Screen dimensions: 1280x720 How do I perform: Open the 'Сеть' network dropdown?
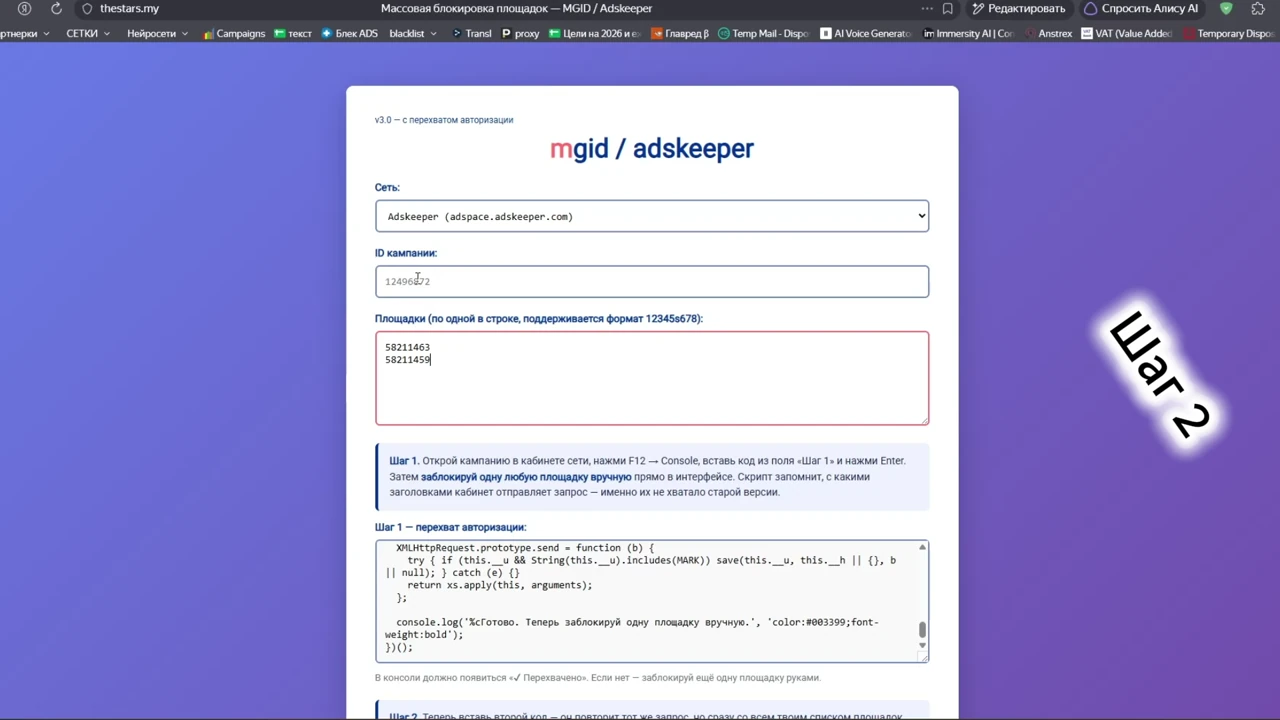click(x=652, y=216)
